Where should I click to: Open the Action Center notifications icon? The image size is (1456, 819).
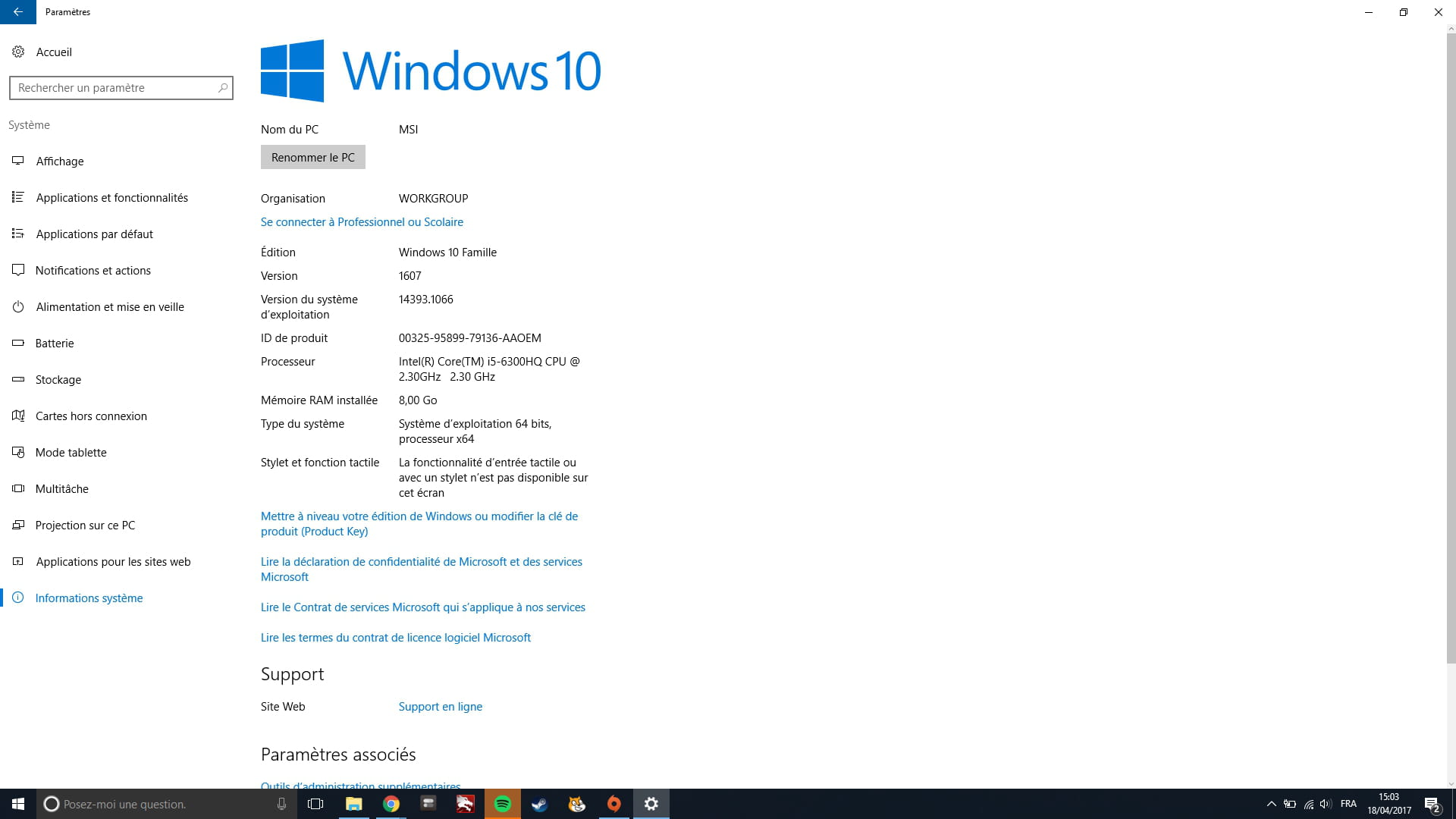1432,804
